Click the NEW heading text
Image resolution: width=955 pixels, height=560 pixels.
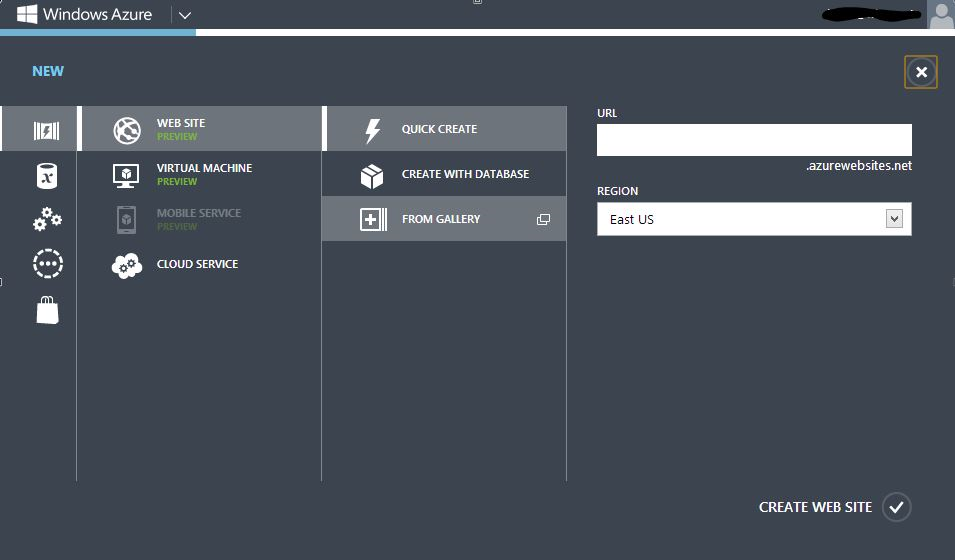tap(48, 71)
